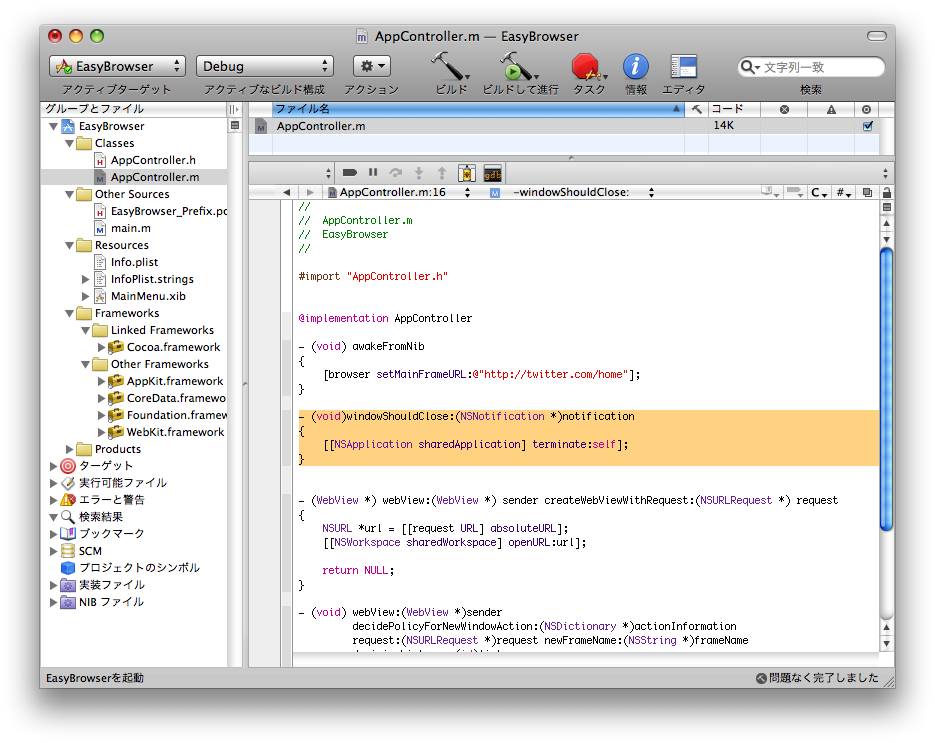Open the # include files popup

point(843,192)
